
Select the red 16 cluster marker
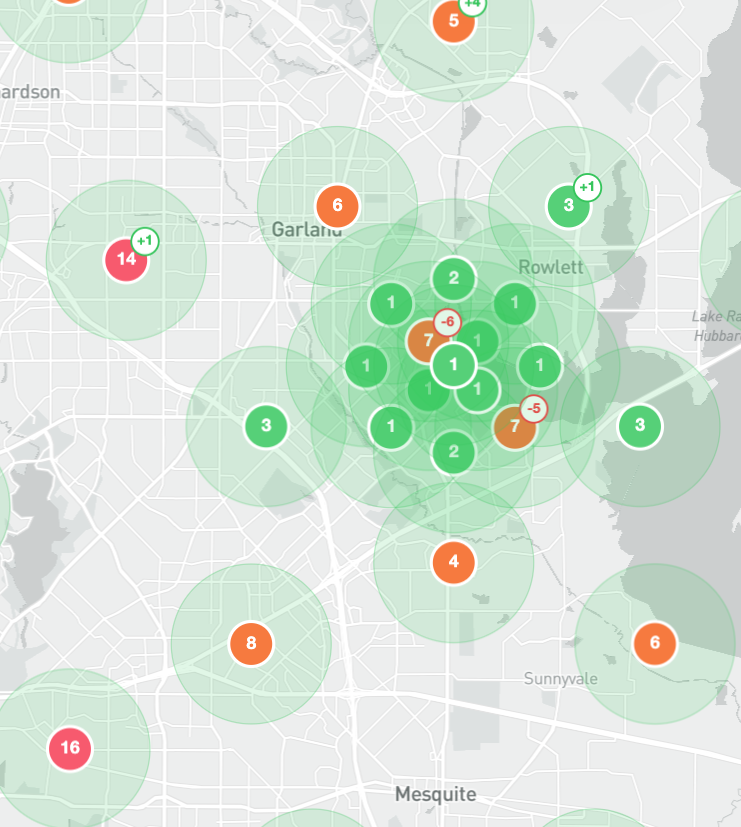tap(70, 748)
